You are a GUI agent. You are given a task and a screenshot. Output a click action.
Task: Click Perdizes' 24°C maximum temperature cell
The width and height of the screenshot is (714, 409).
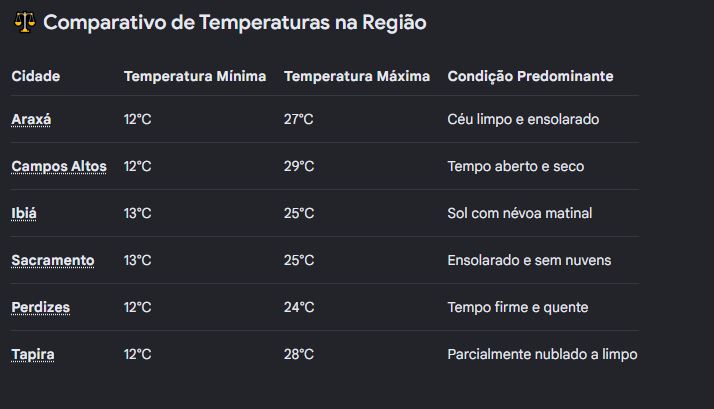pyautogui.click(x=299, y=307)
